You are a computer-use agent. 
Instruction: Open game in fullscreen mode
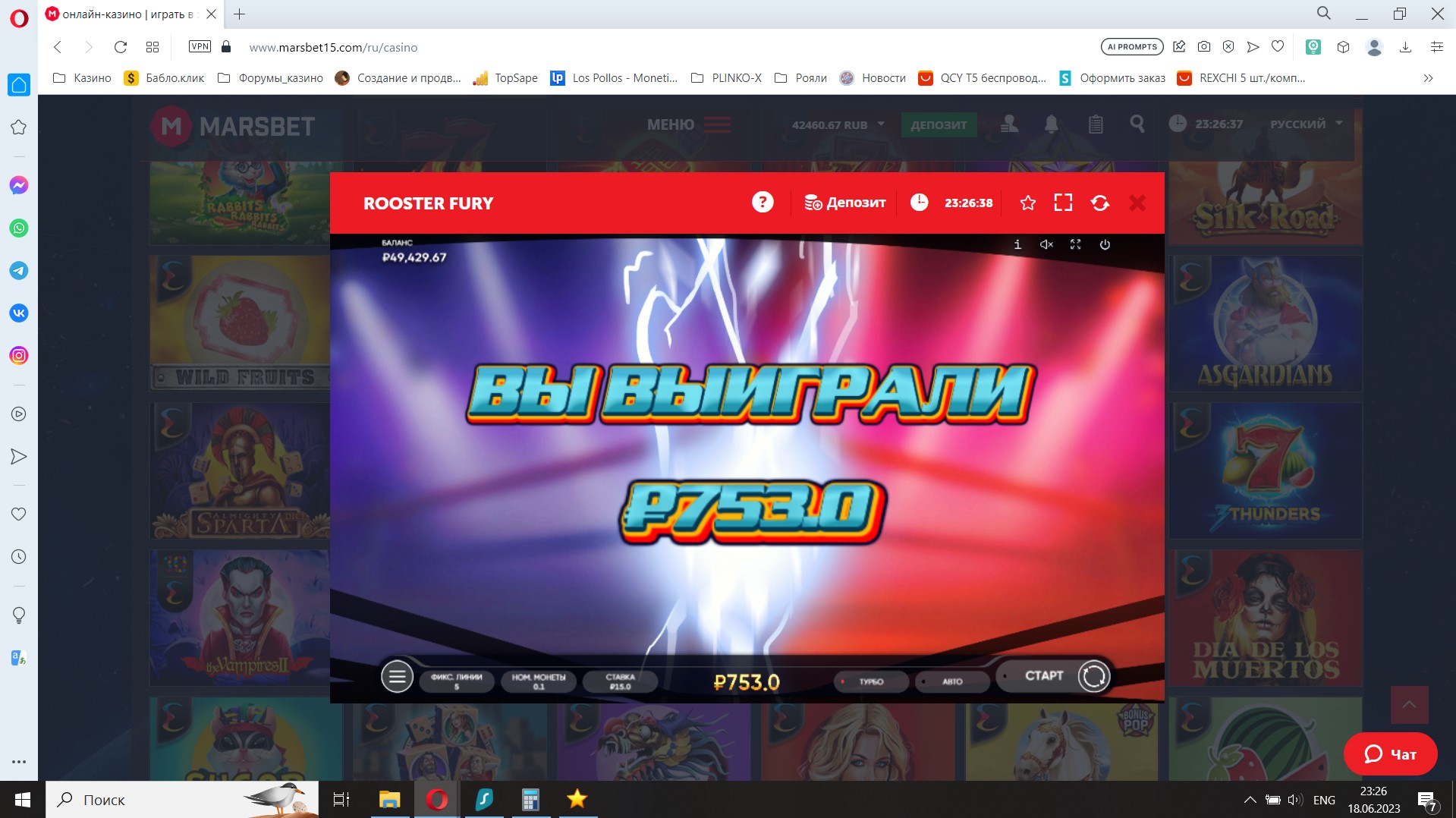click(x=1063, y=203)
